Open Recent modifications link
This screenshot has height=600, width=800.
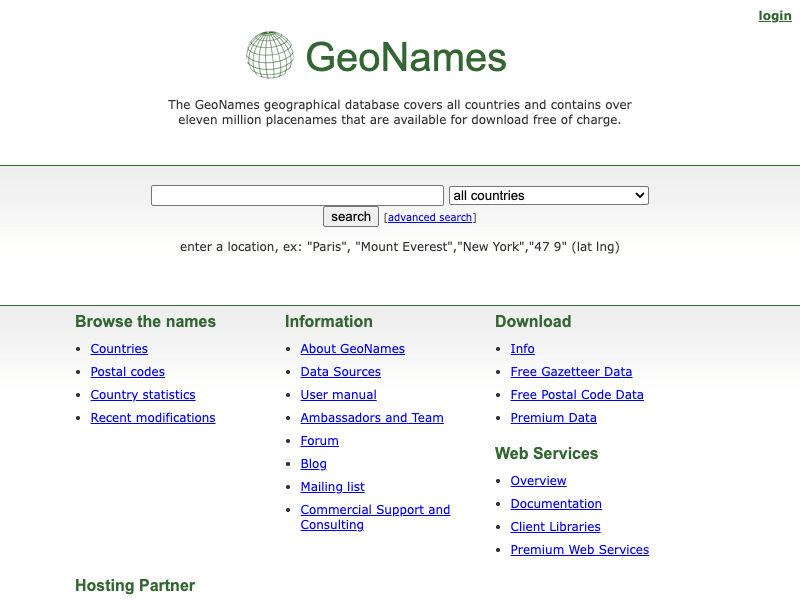tap(153, 417)
